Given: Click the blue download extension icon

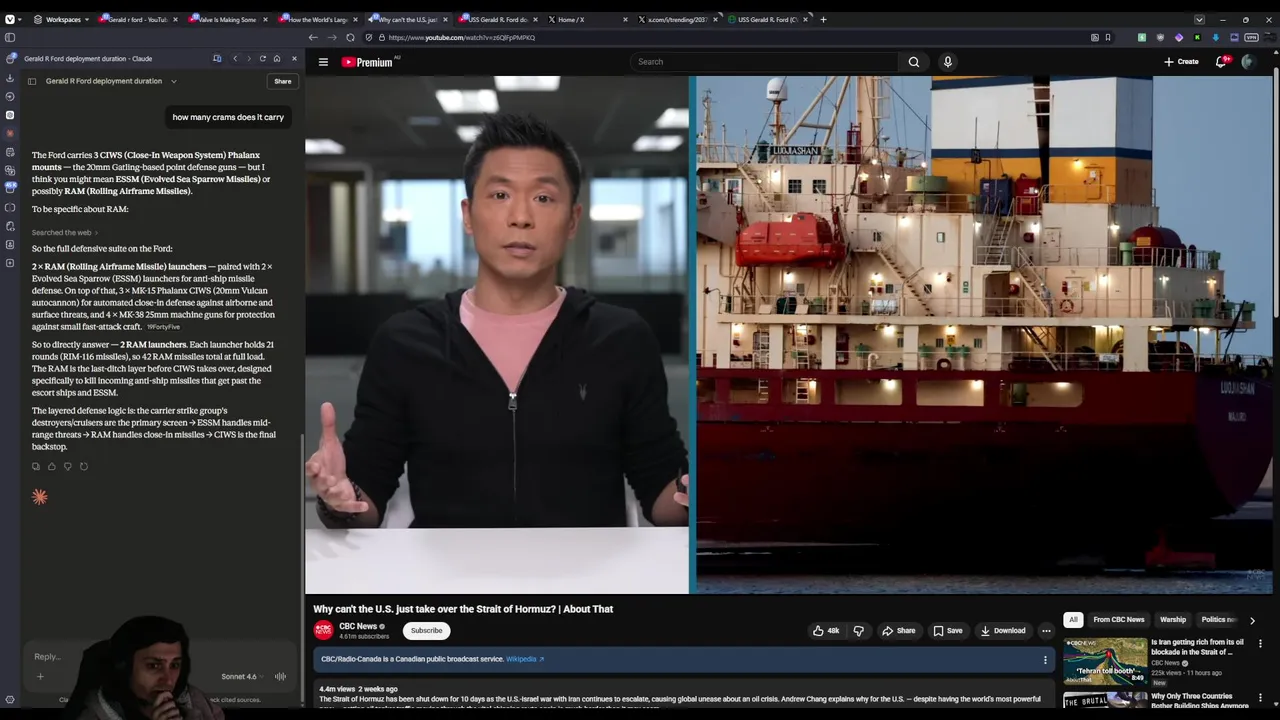Looking at the screenshot, I should (1216, 37).
